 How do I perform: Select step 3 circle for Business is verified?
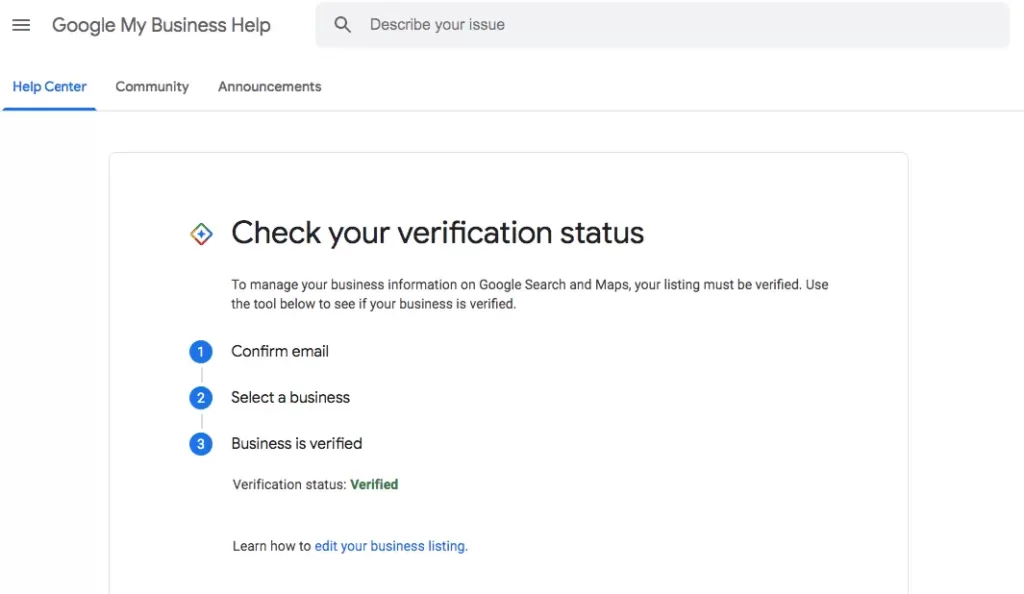point(200,445)
